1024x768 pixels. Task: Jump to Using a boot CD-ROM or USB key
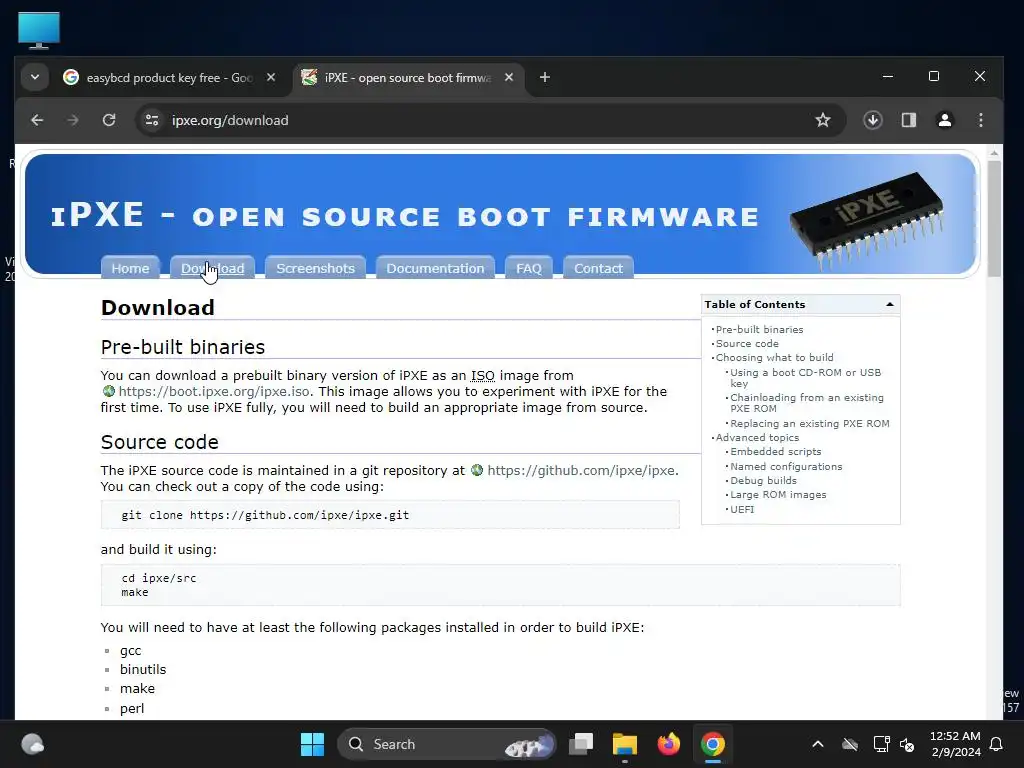click(x=805, y=377)
